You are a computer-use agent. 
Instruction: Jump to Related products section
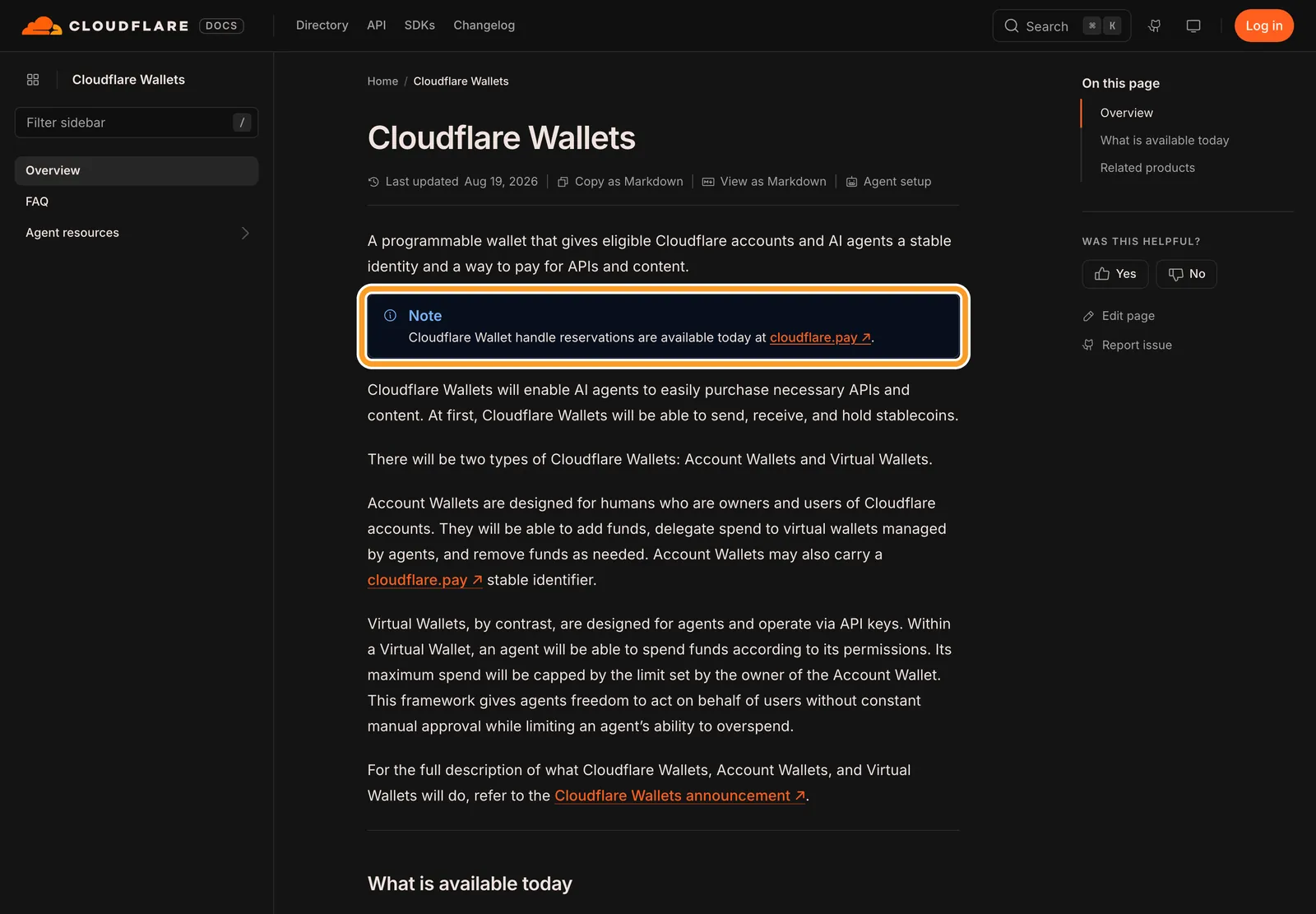1147,168
